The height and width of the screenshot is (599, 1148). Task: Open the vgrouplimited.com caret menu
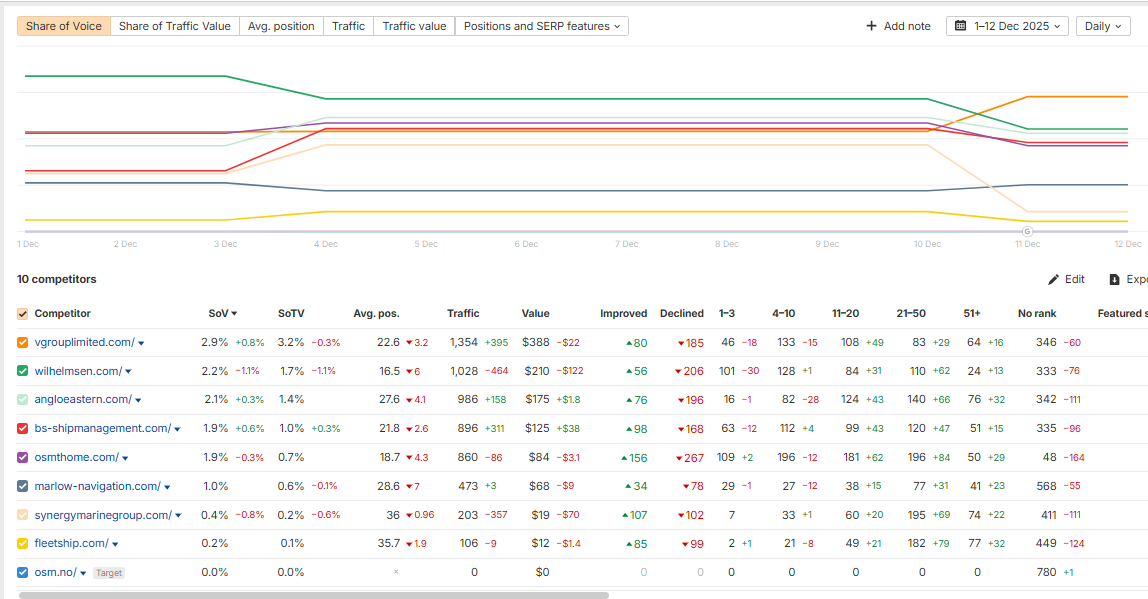(x=141, y=343)
